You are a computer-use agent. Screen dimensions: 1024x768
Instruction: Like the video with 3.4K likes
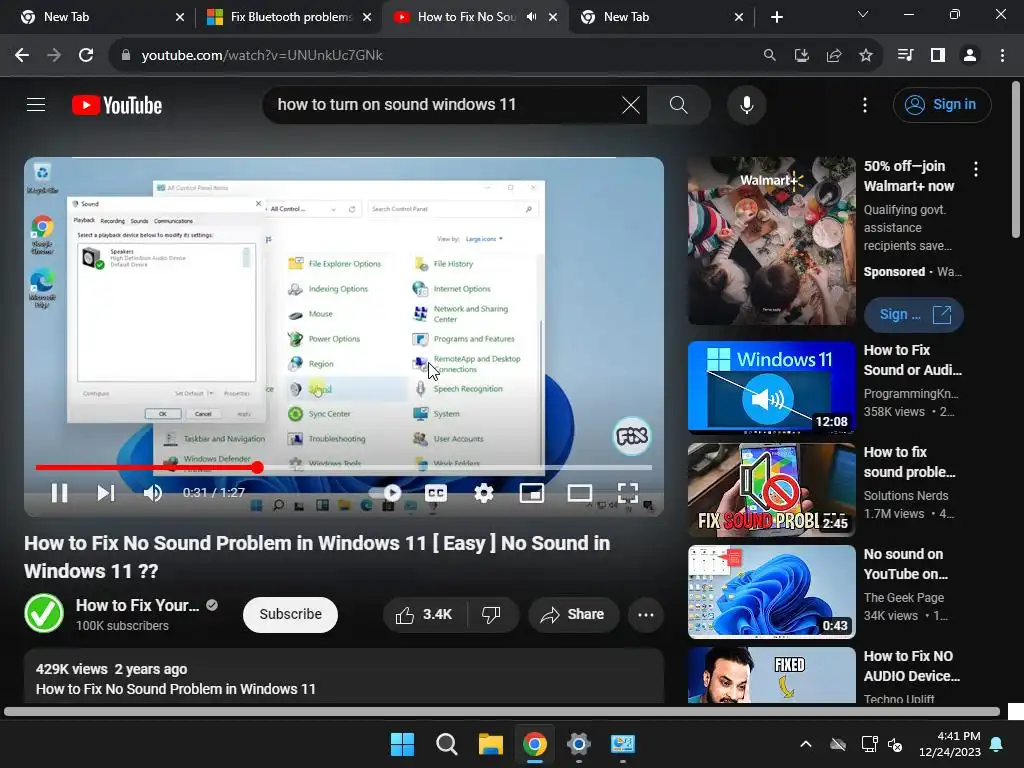coord(424,615)
